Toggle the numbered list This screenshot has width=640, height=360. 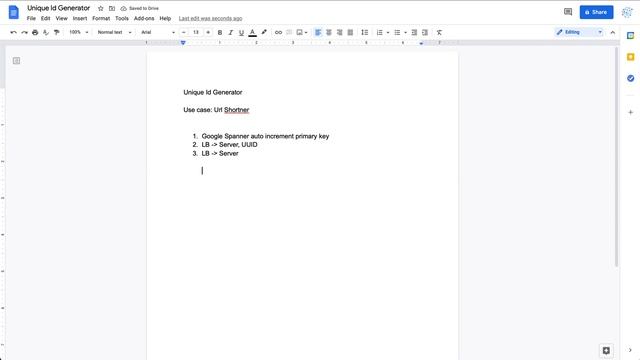click(380, 32)
